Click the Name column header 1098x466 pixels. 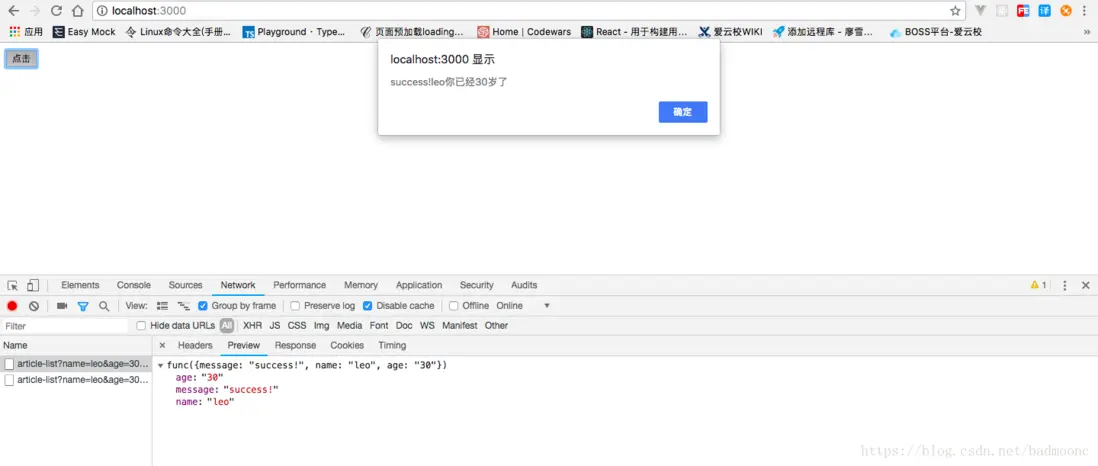coord(76,345)
